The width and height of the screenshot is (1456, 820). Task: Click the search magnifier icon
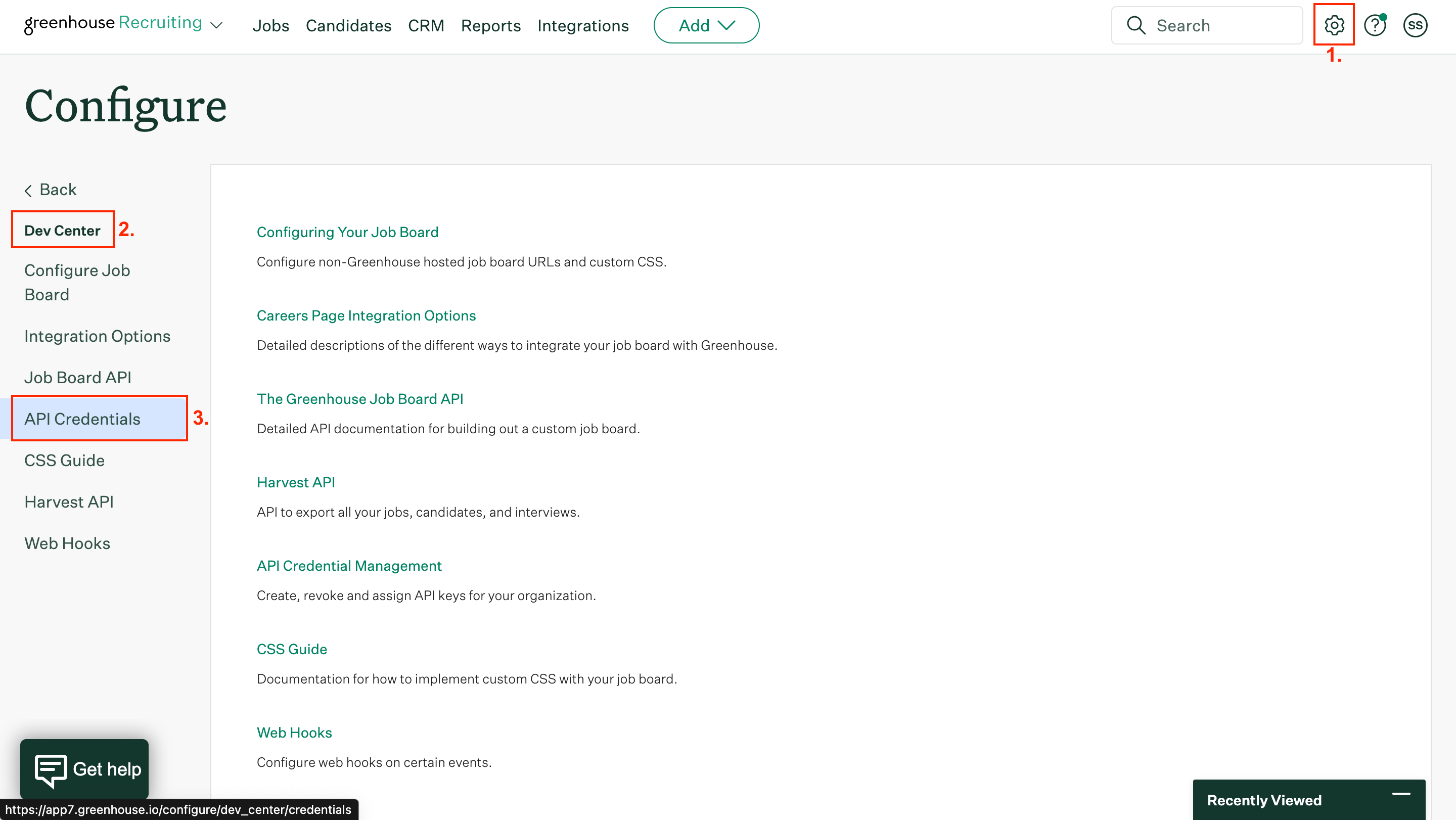coord(1135,25)
